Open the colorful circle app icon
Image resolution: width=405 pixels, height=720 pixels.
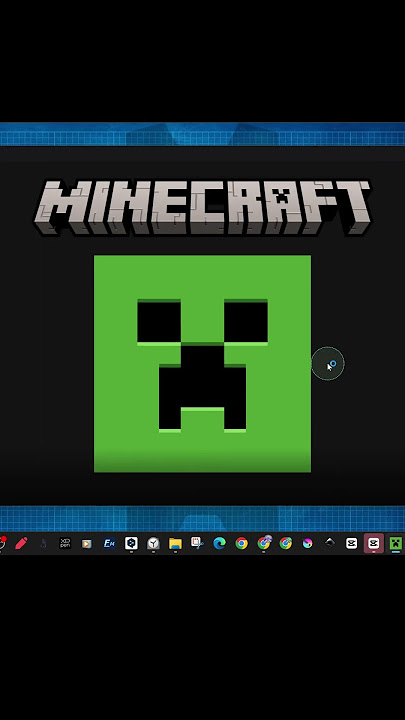308,544
